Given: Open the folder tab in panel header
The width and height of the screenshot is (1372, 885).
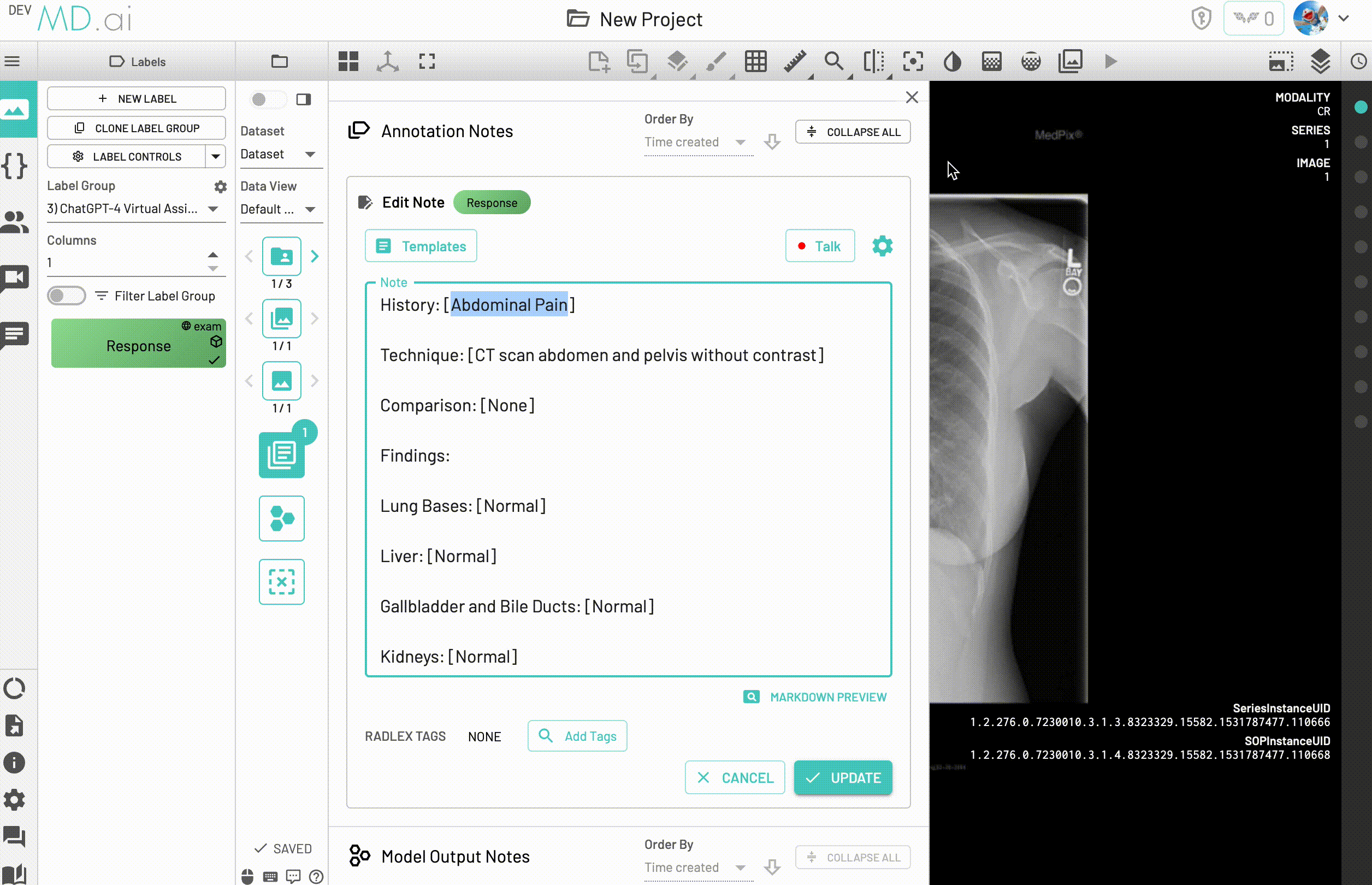Looking at the screenshot, I should coord(280,62).
